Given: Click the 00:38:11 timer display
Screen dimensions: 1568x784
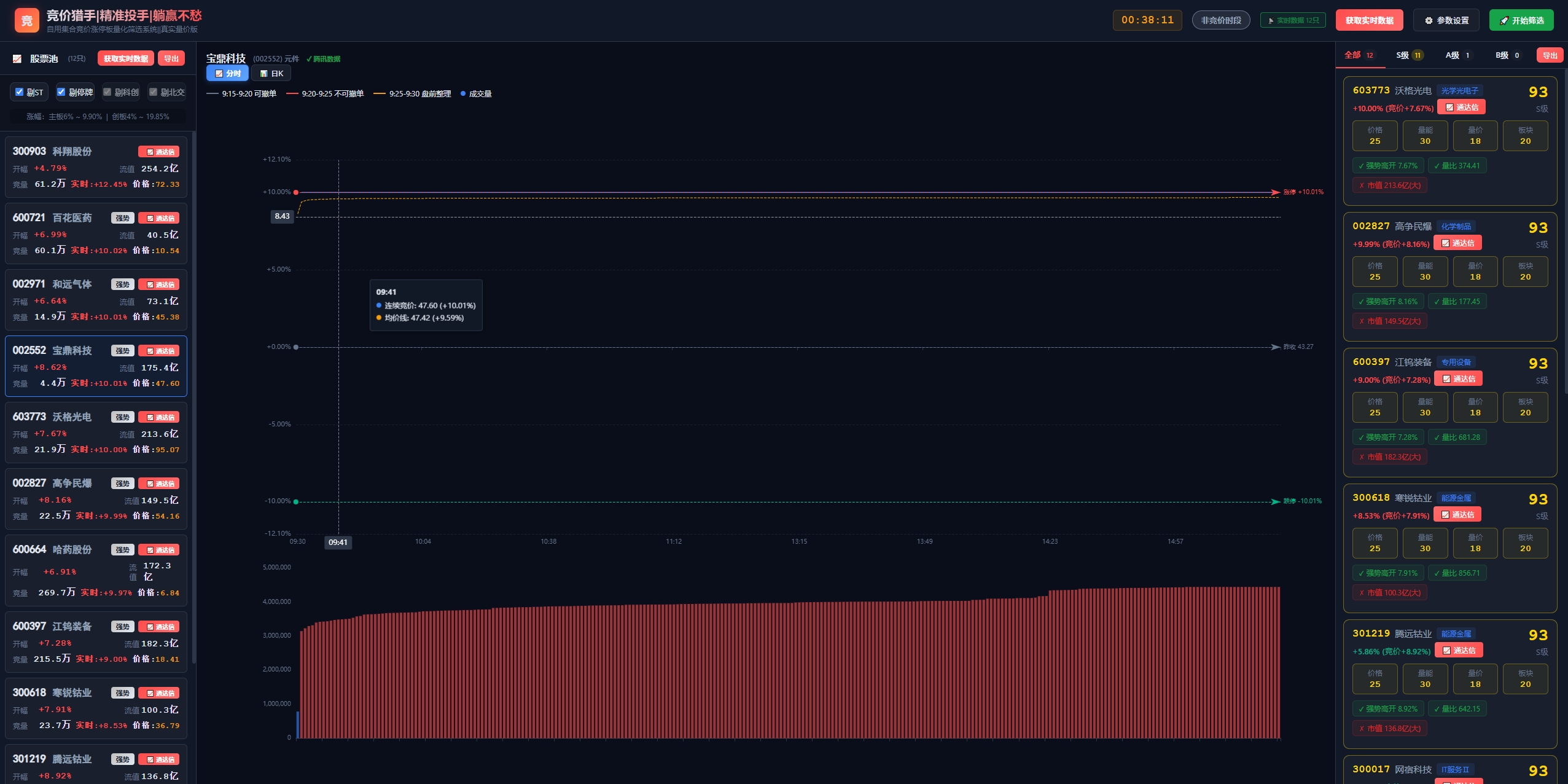Looking at the screenshot, I should pos(1147,20).
